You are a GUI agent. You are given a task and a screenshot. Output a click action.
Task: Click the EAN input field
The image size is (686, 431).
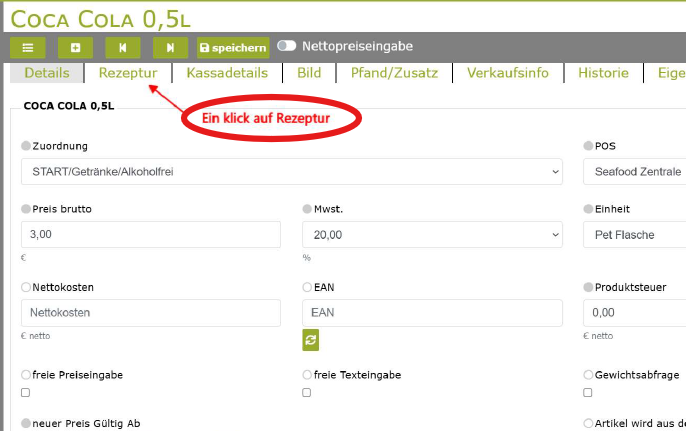432,313
